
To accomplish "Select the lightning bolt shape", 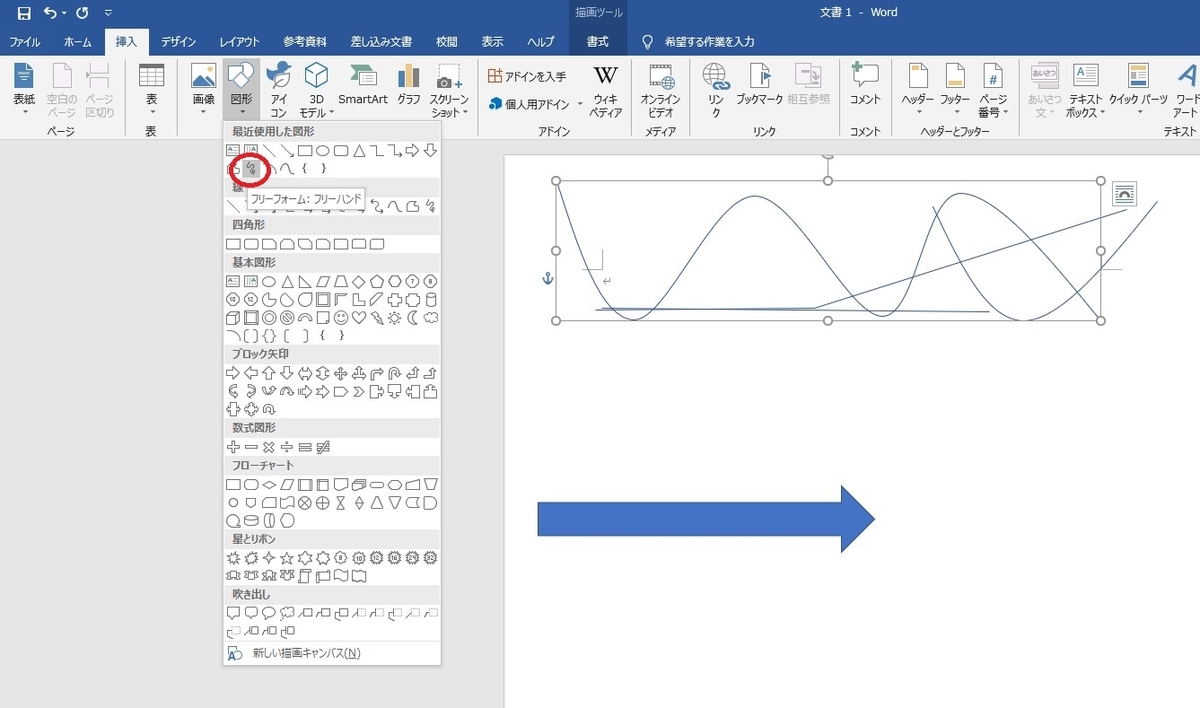I will click(377, 318).
